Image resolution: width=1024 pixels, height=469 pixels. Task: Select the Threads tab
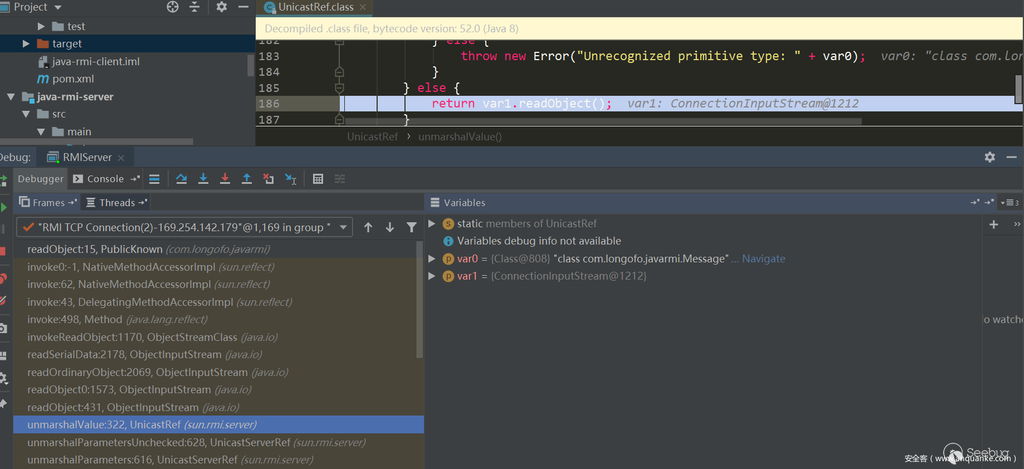[x=117, y=202]
